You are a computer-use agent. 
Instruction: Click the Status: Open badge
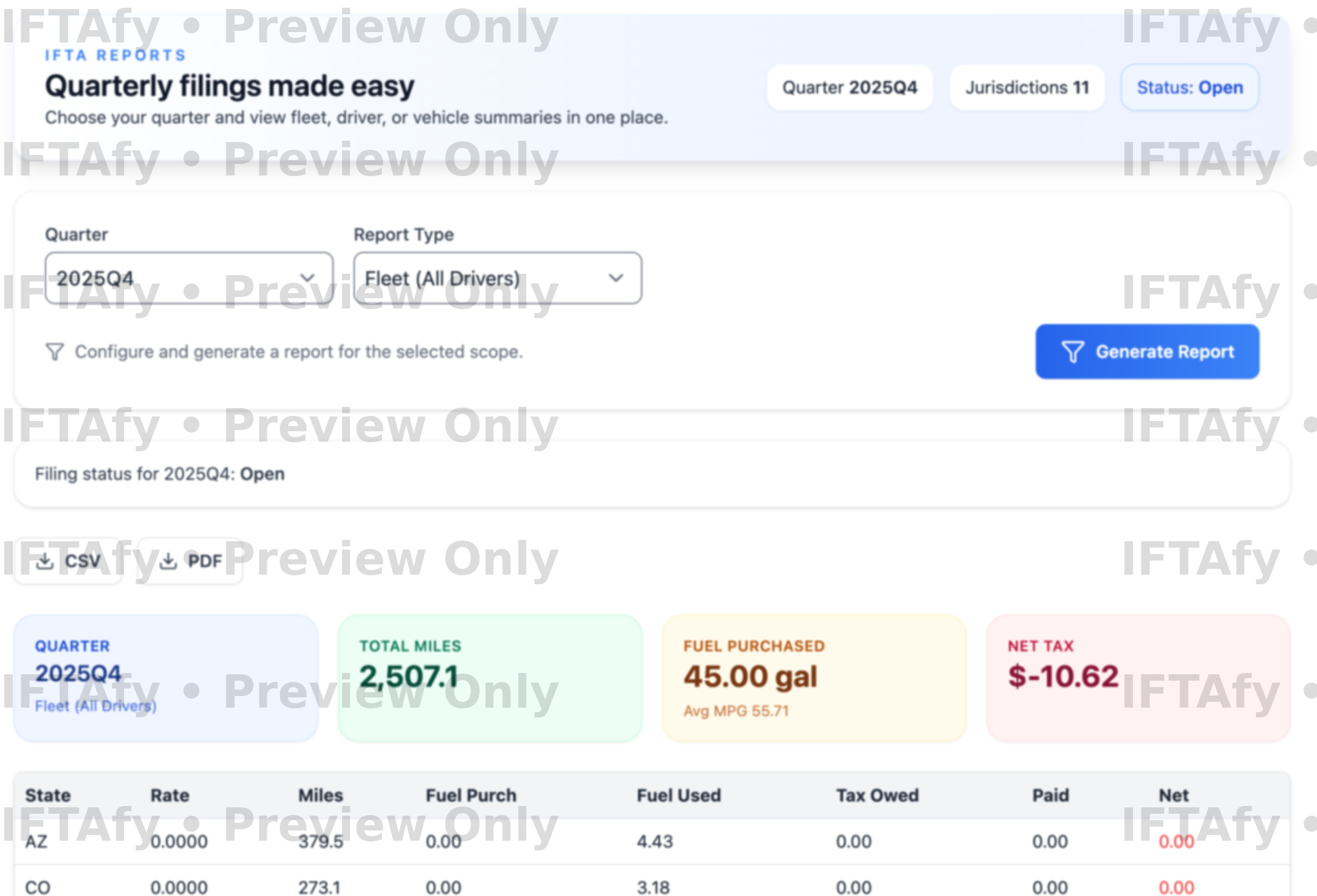(1189, 87)
